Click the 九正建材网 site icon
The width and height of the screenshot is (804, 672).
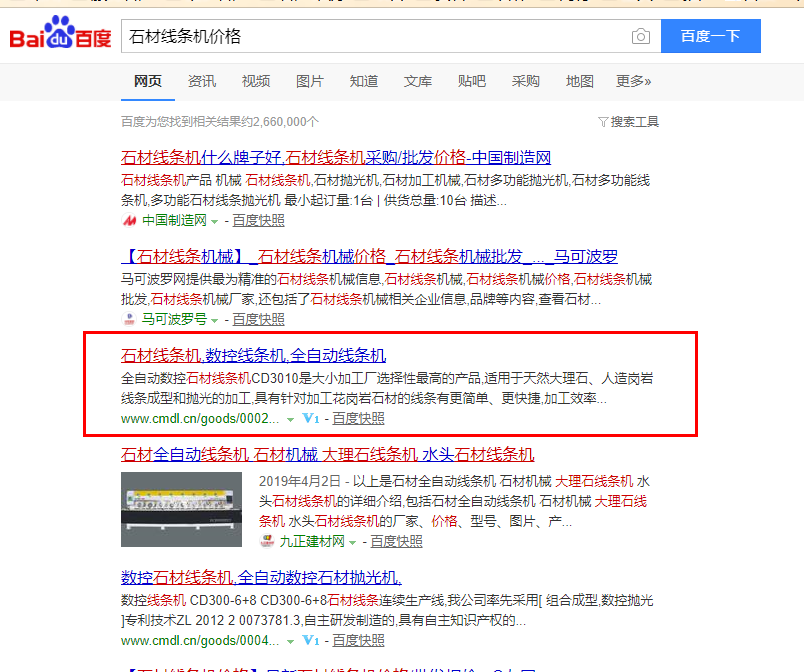tap(267, 541)
